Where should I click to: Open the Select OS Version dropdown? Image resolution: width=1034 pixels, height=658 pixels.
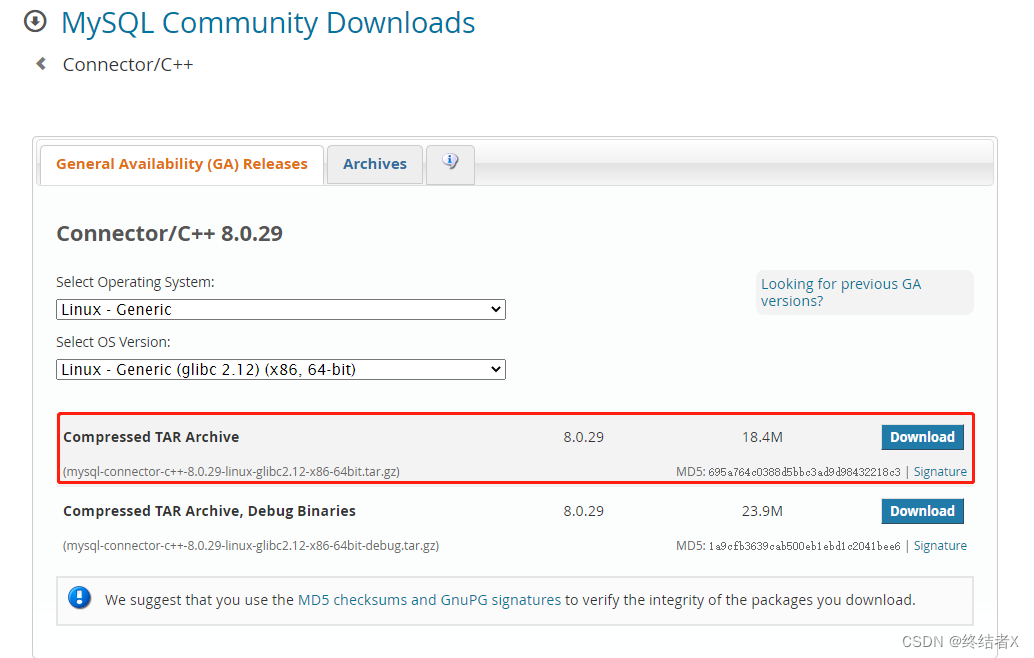tap(280, 369)
